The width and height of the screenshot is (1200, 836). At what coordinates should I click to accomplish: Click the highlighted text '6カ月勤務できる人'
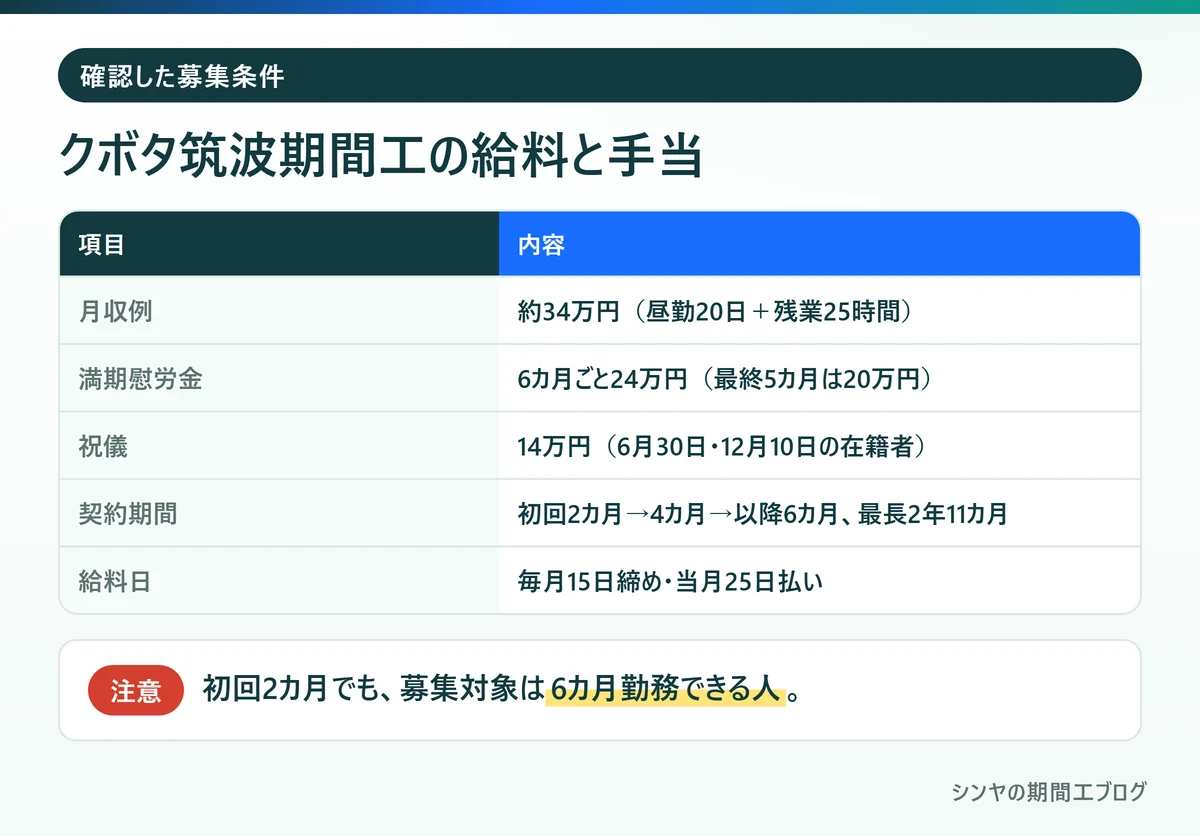pyautogui.click(x=664, y=691)
